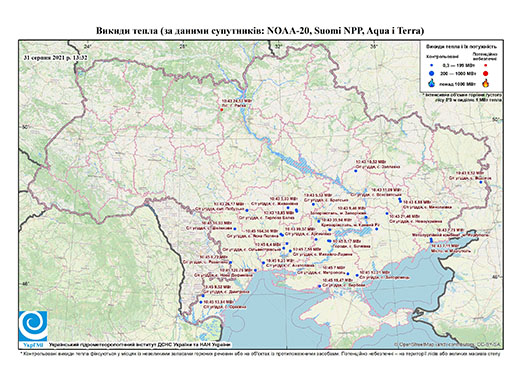
Task: Click the large red circle in the legend
Action: coord(485,73)
